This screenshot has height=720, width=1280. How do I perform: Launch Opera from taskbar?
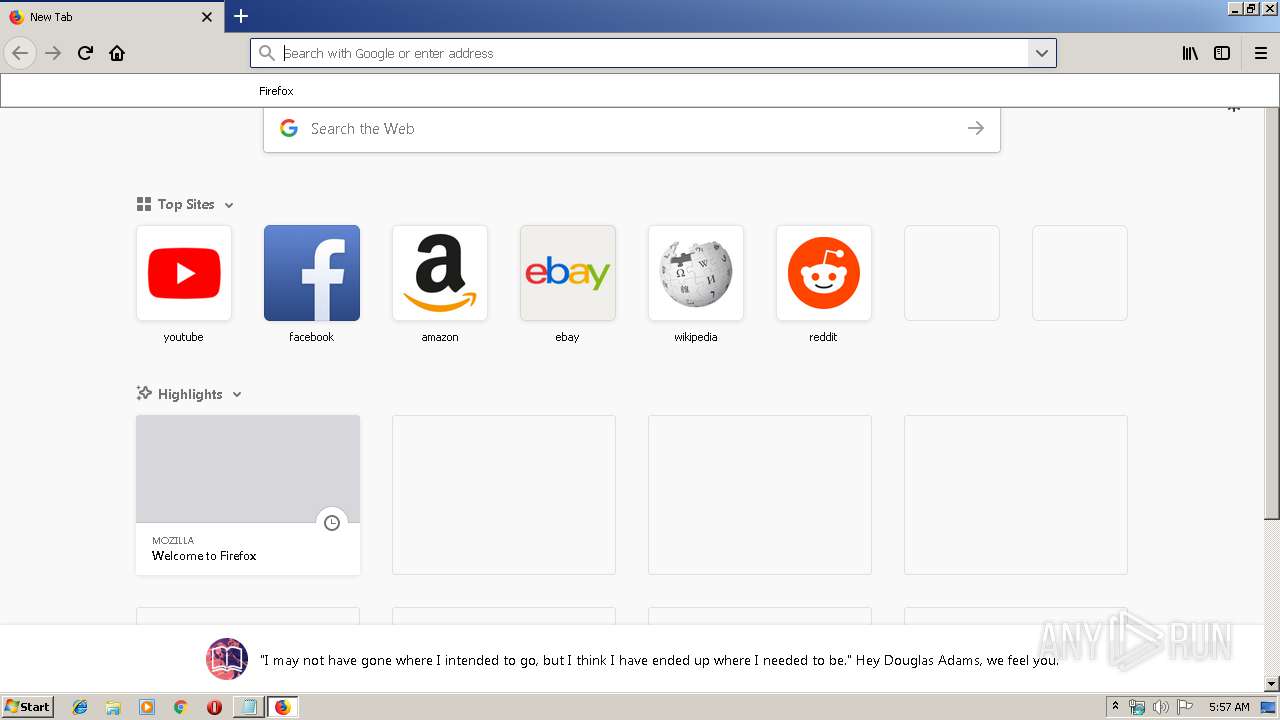[214, 707]
